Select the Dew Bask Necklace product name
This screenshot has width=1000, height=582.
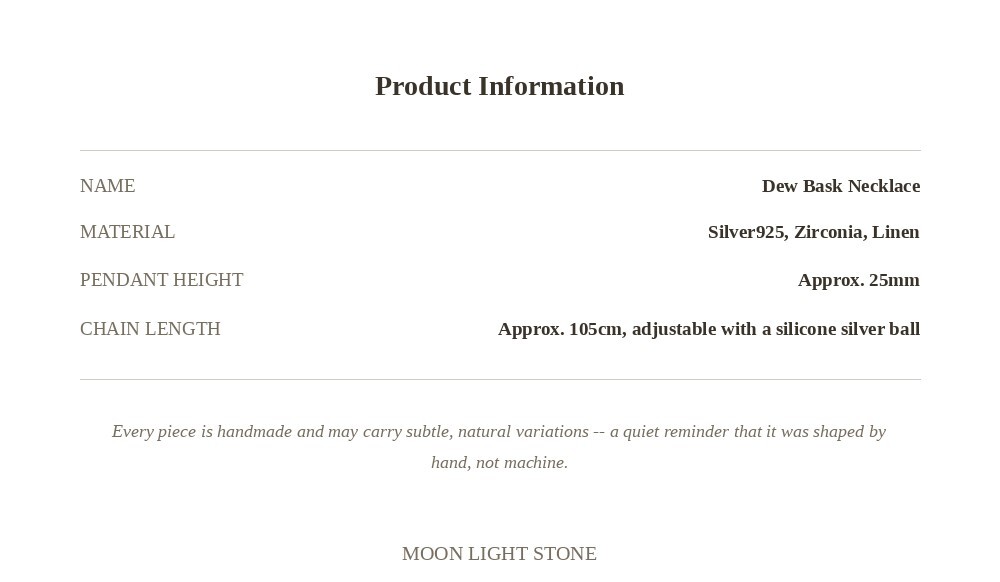[x=841, y=186]
